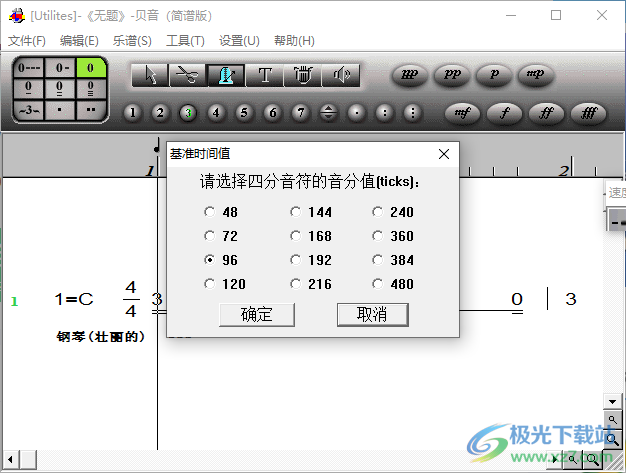Choose note number 7 button

(301, 113)
